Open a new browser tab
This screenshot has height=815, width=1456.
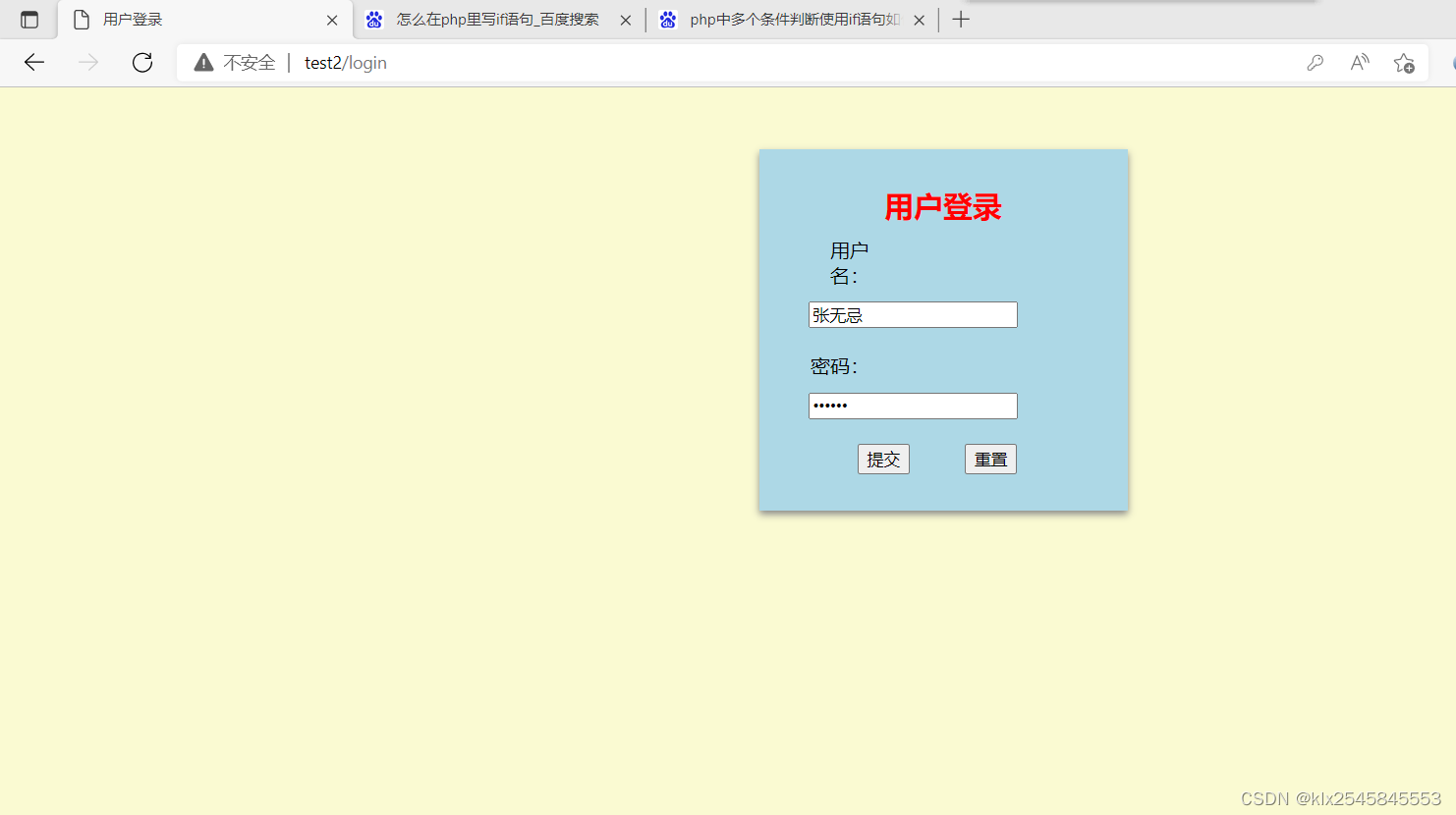click(x=961, y=20)
